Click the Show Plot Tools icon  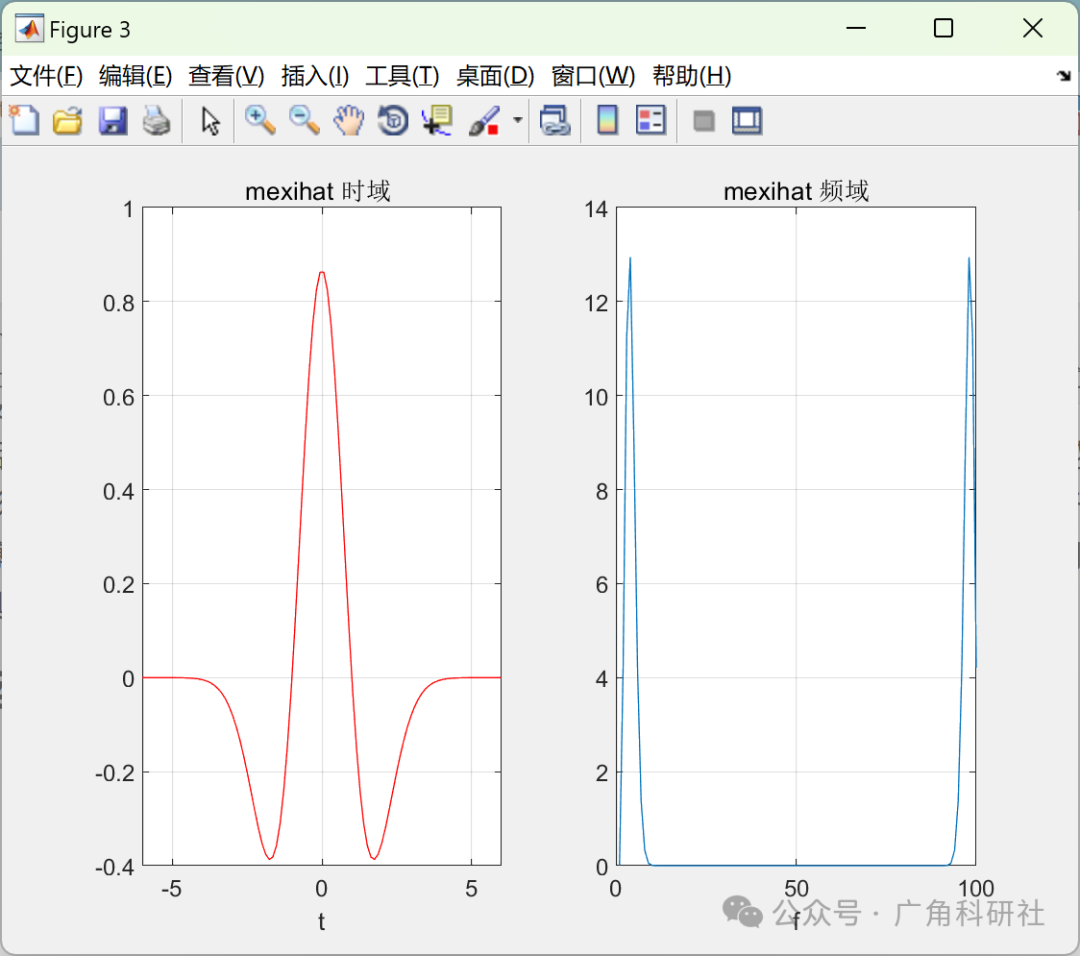(747, 121)
